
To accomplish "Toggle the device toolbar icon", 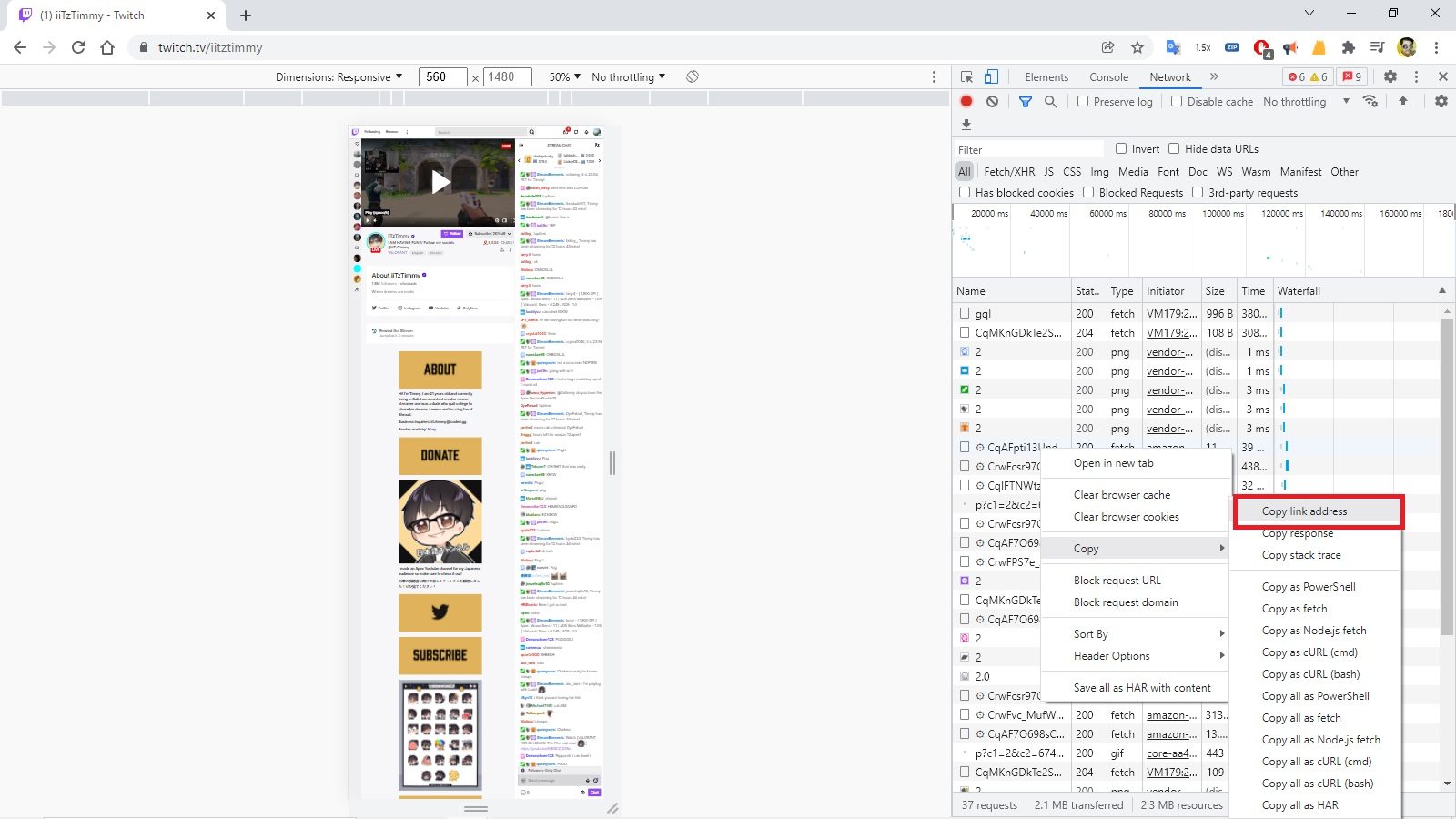I will (x=991, y=77).
